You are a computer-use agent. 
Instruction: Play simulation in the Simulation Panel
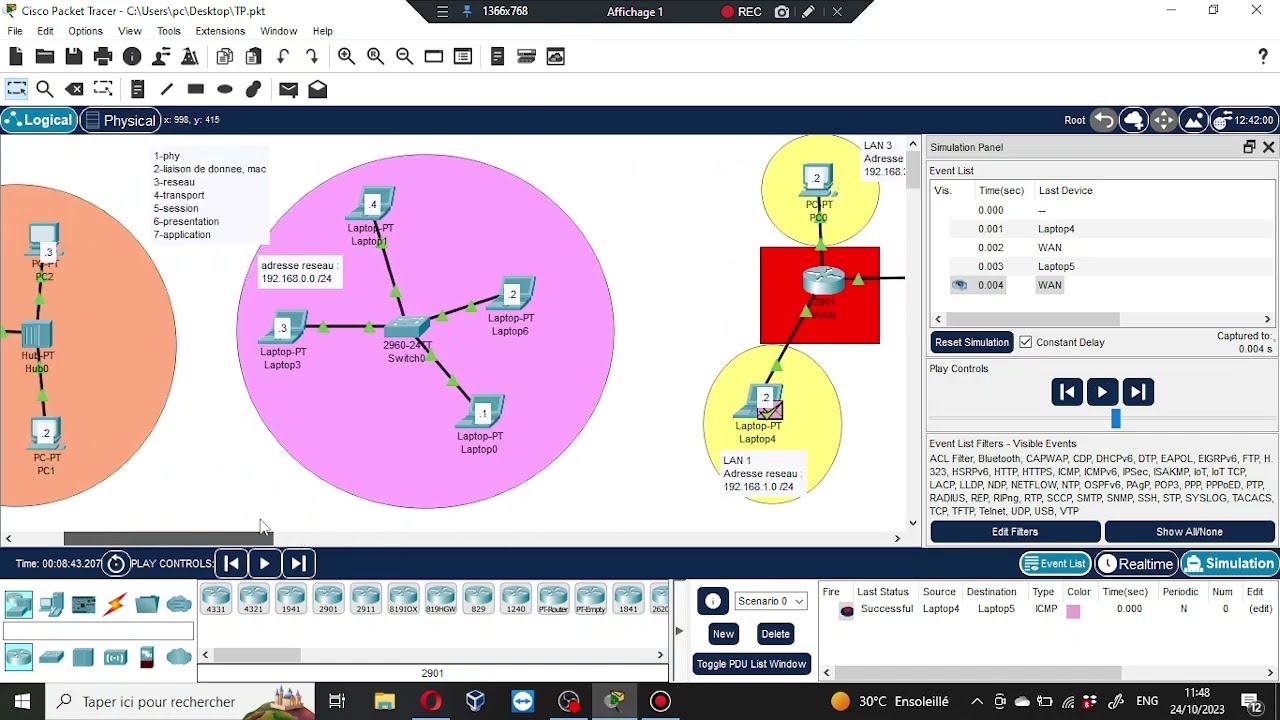(1102, 392)
